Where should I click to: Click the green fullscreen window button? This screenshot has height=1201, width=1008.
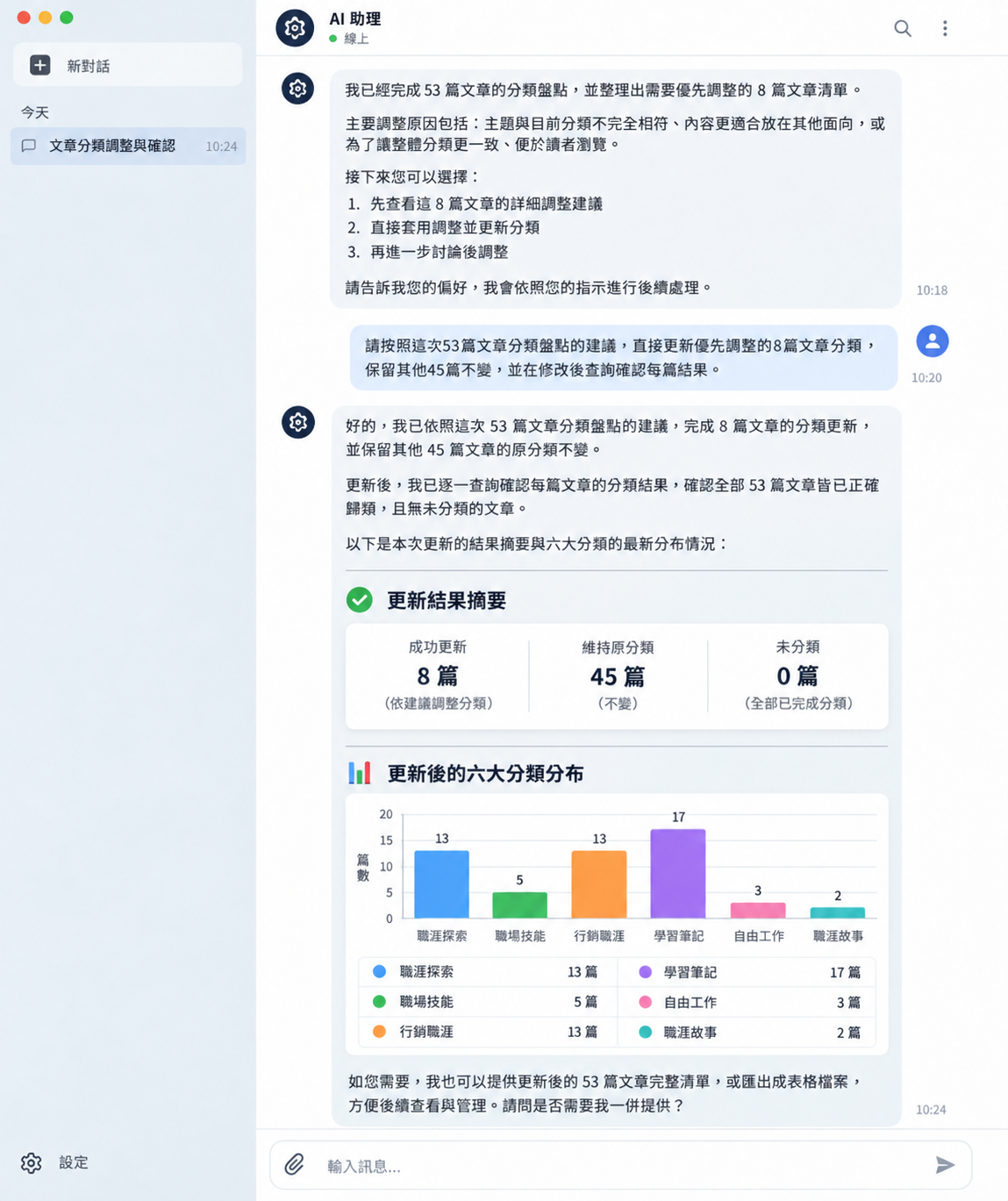click(66, 17)
